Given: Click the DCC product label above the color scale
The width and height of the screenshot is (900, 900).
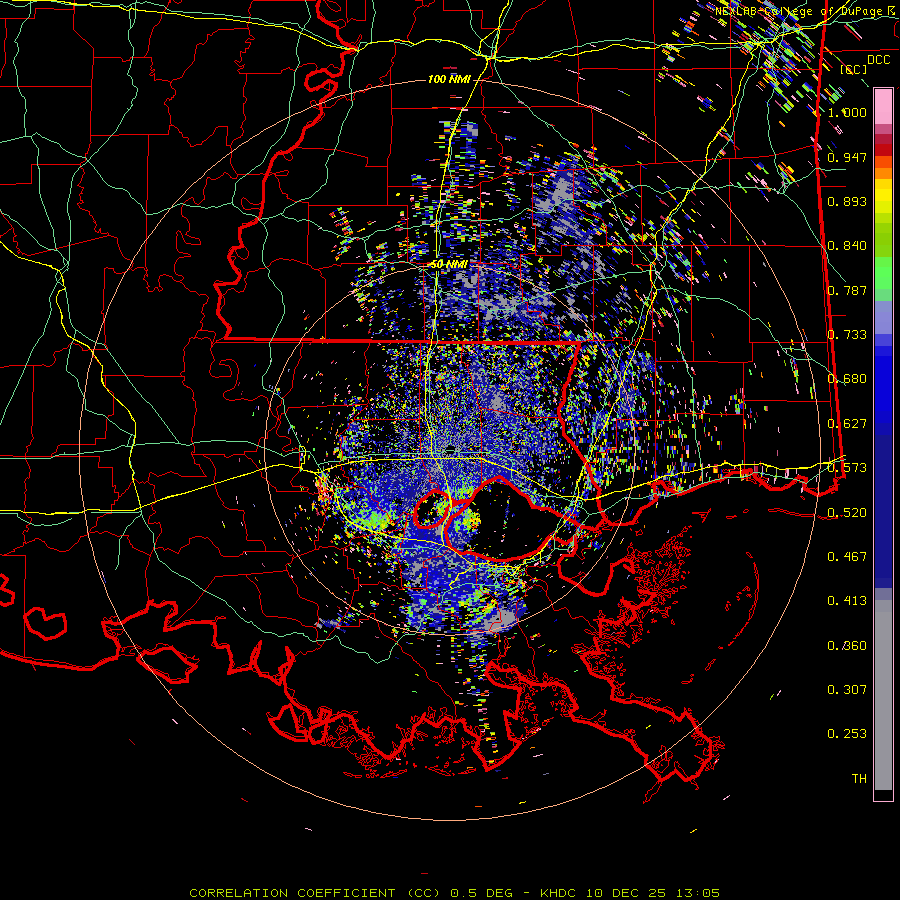Looking at the screenshot, I should (x=878, y=60).
